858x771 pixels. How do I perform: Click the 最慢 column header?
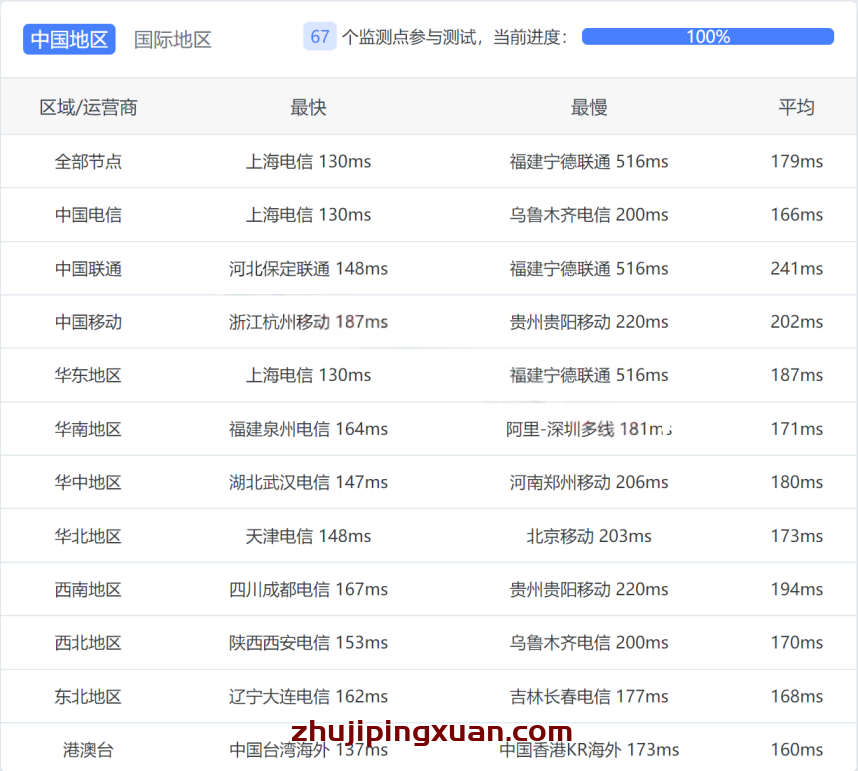(589, 107)
